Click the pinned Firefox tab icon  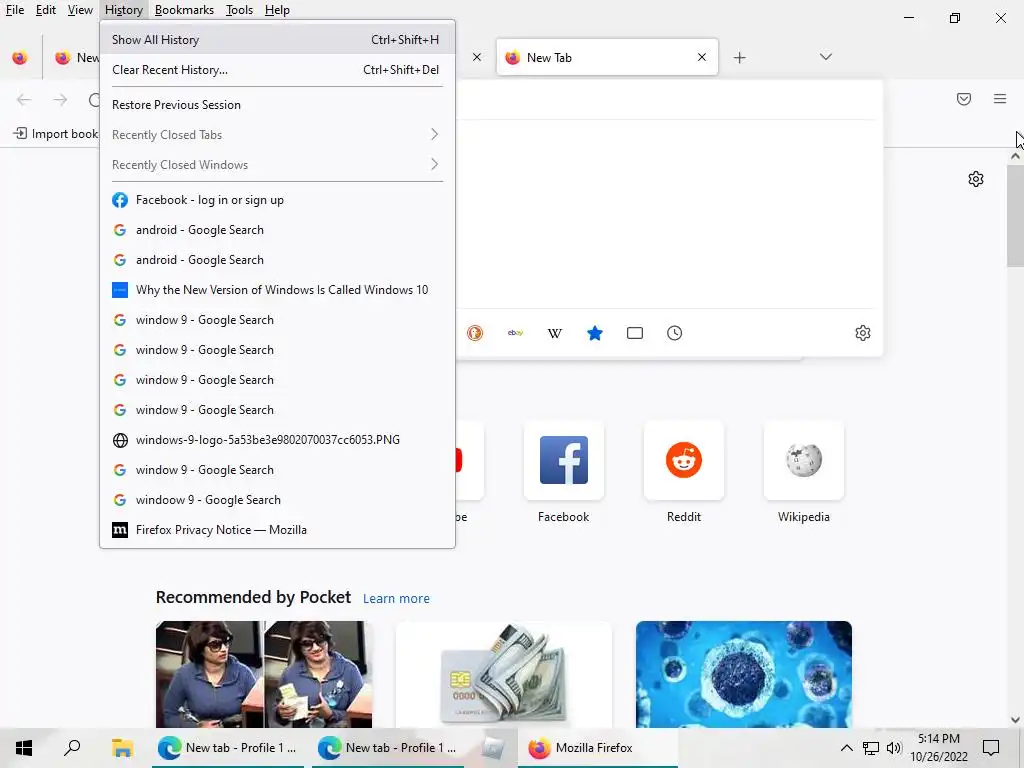[x=20, y=58]
